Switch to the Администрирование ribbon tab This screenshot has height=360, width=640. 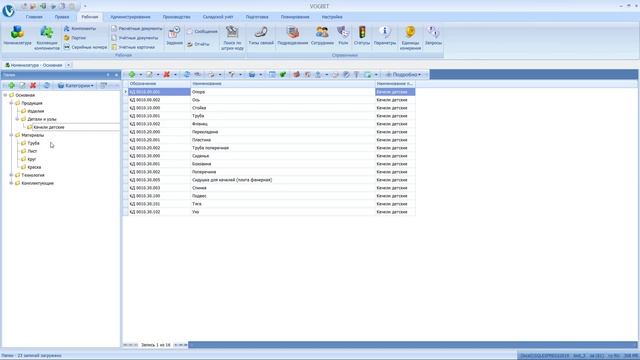[130, 17]
